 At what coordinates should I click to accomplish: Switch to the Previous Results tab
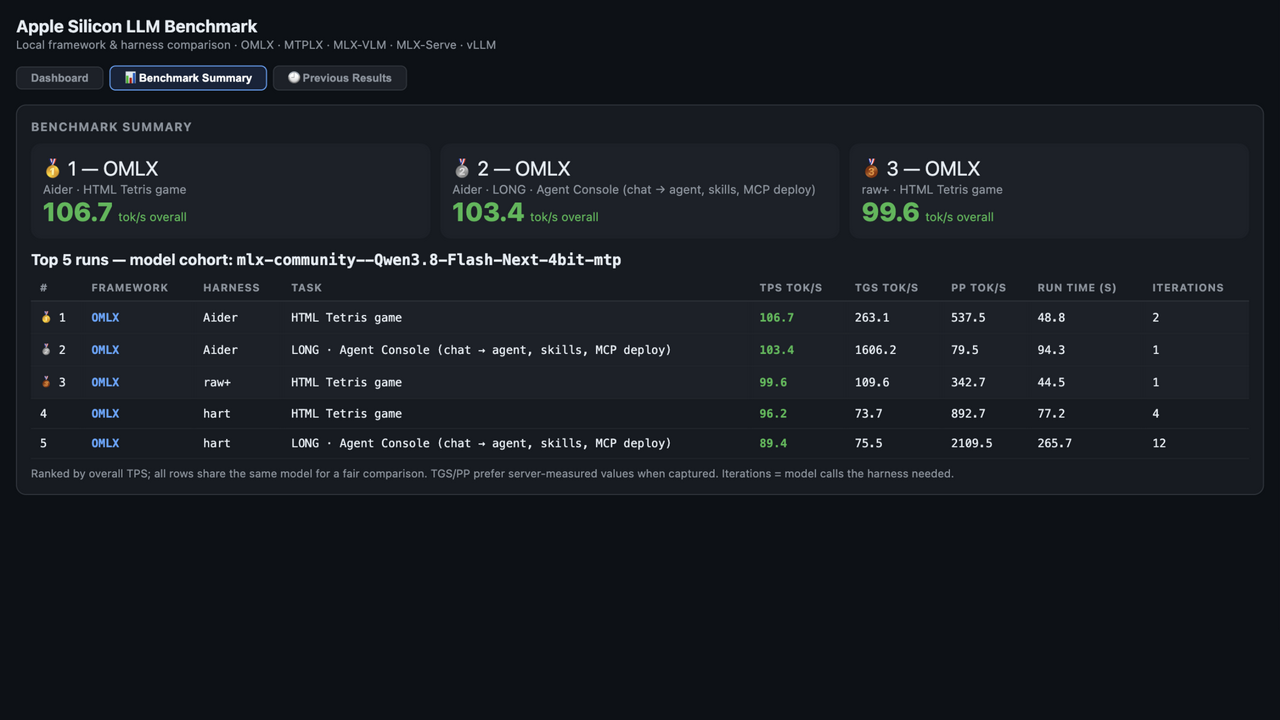340,78
